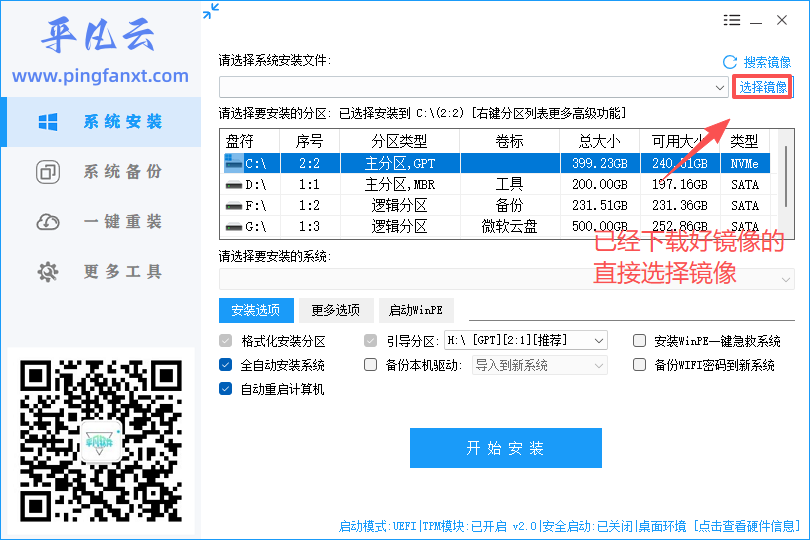Viewport: 810px width, 540px height.
Task: Switch to the 启动WinPE tab
Action: pyautogui.click(x=416, y=310)
